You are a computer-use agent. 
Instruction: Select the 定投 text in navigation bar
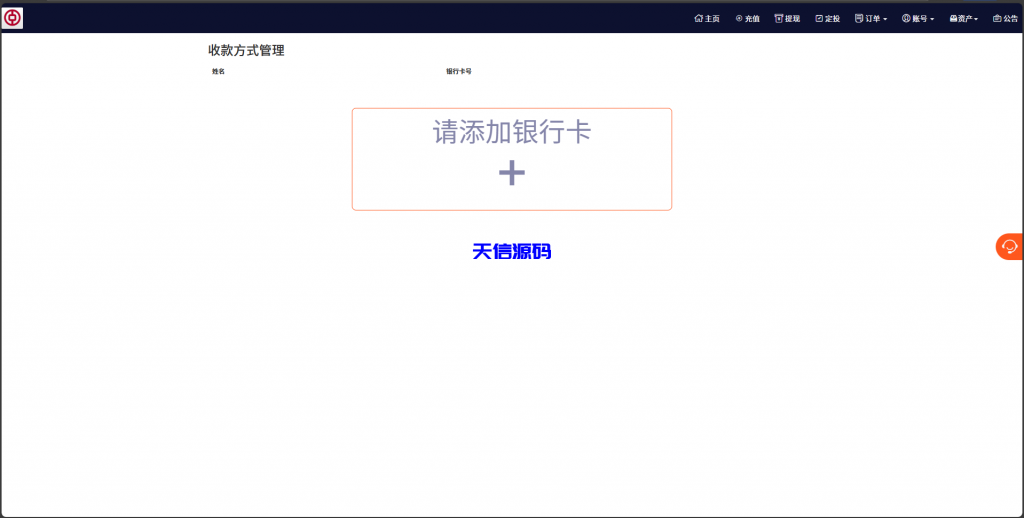pyautogui.click(x=832, y=19)
